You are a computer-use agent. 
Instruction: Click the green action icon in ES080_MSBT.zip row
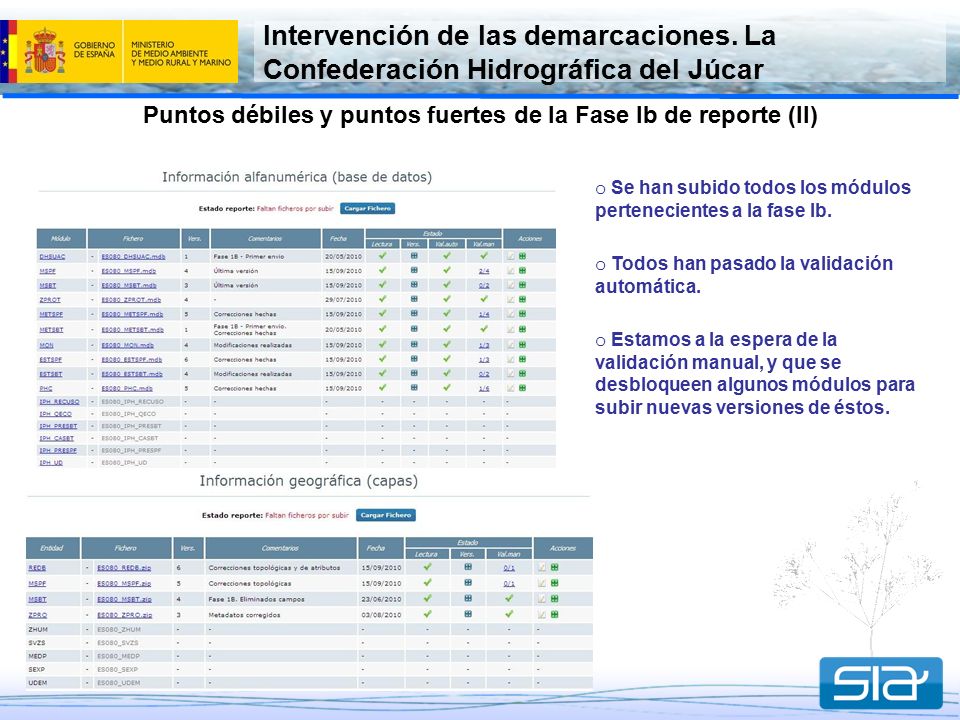coord(555,599)
